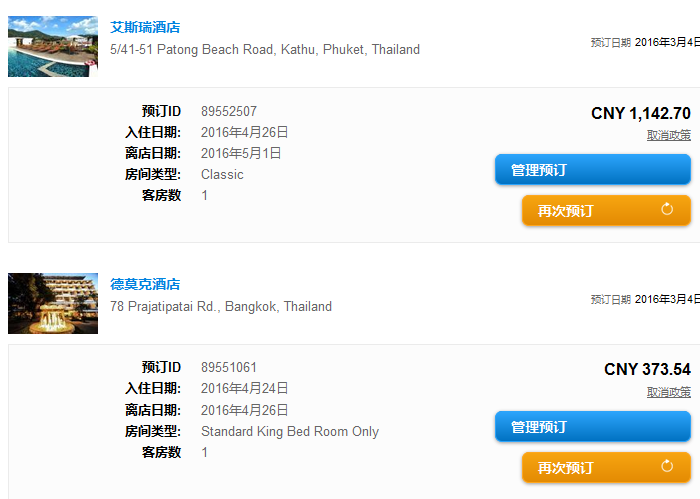
Task: Click 再次预订 for the Classic room booking
Action: click(x=606, y=210)
